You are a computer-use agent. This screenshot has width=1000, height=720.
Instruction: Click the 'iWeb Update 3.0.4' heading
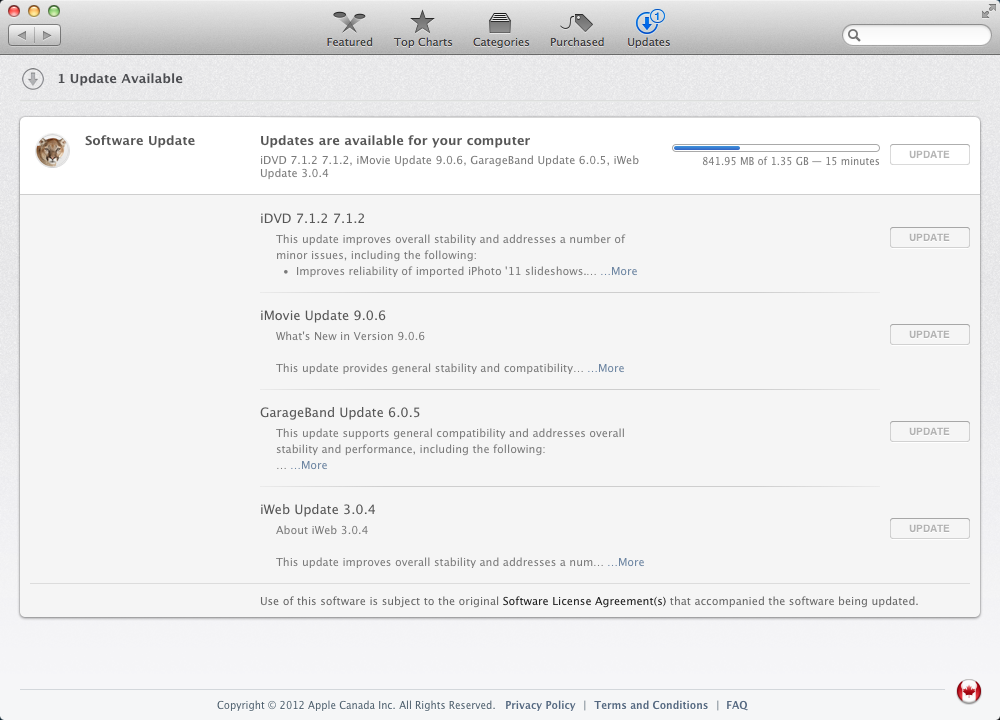[x=318, y=509]
